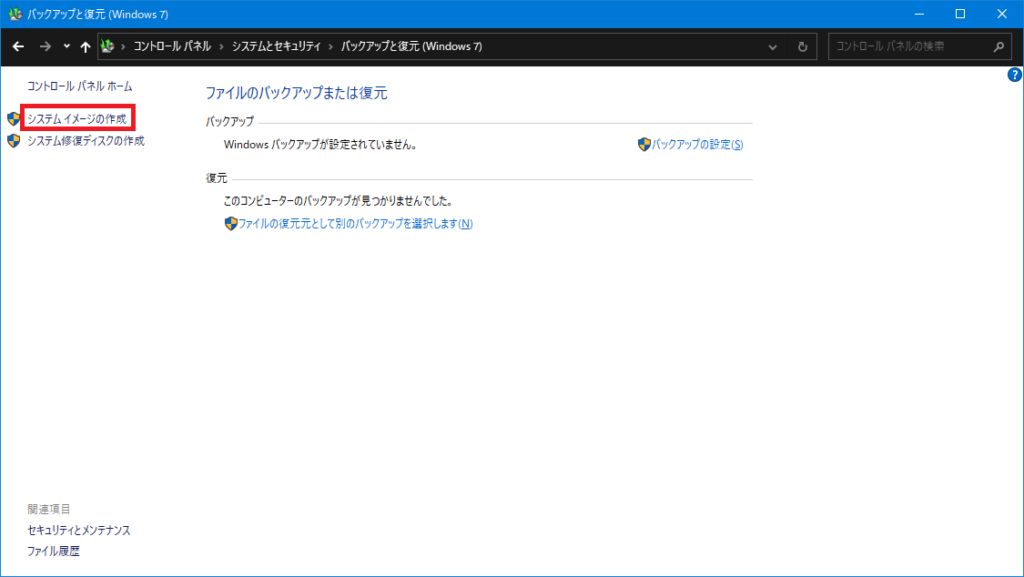Click the Windows バックアップが設定されていません text
1024x577 pixels.
tap(321, 144)
